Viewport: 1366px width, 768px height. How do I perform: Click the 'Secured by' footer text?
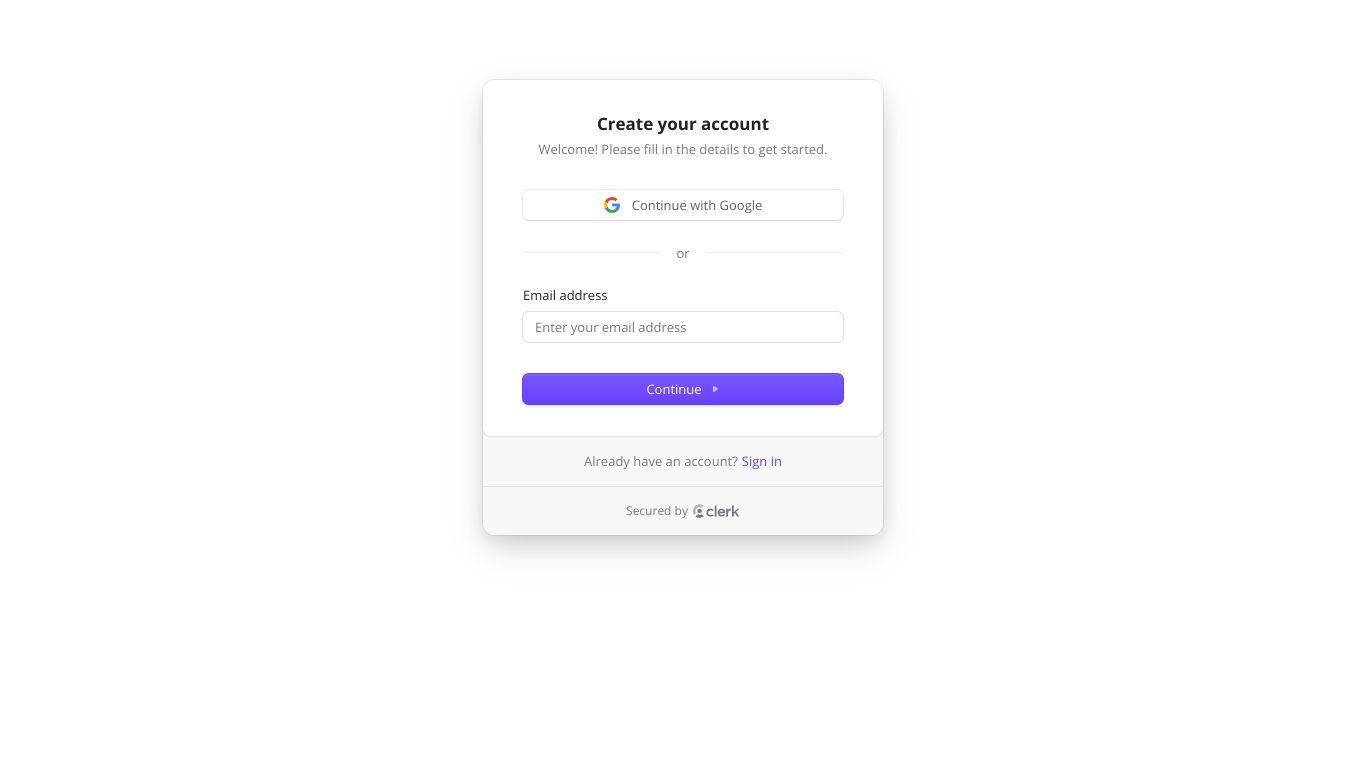tap(657, 511)
